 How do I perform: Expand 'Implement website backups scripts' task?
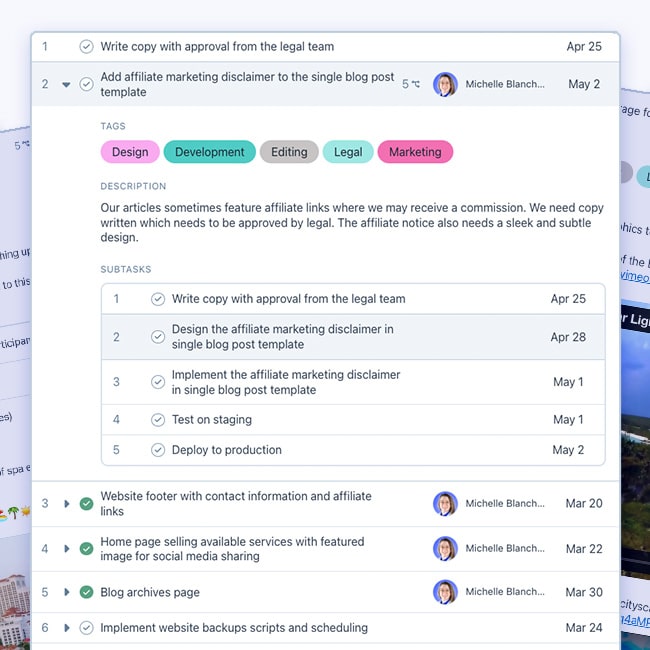66,628
